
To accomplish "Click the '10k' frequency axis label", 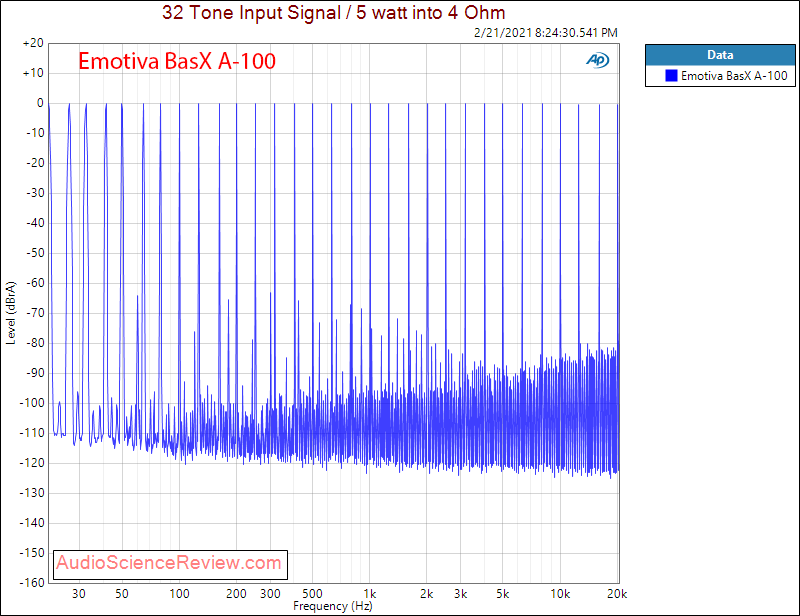I will tap(560, 594).
